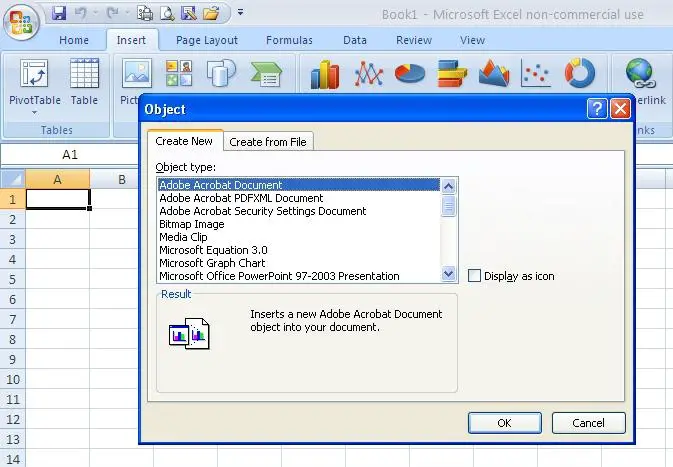Click the dialog Help question mark button
673x467 pixels.
(597, 109)
